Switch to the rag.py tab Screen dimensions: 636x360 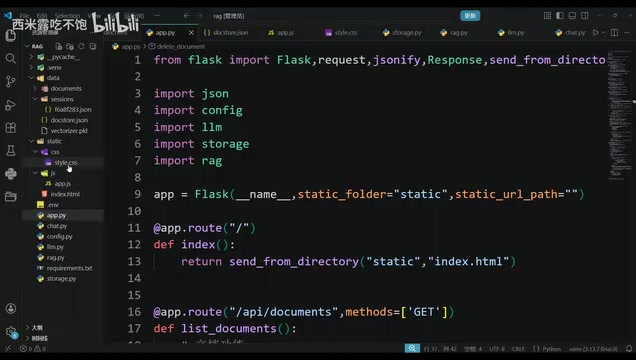[x=454, y=32]
